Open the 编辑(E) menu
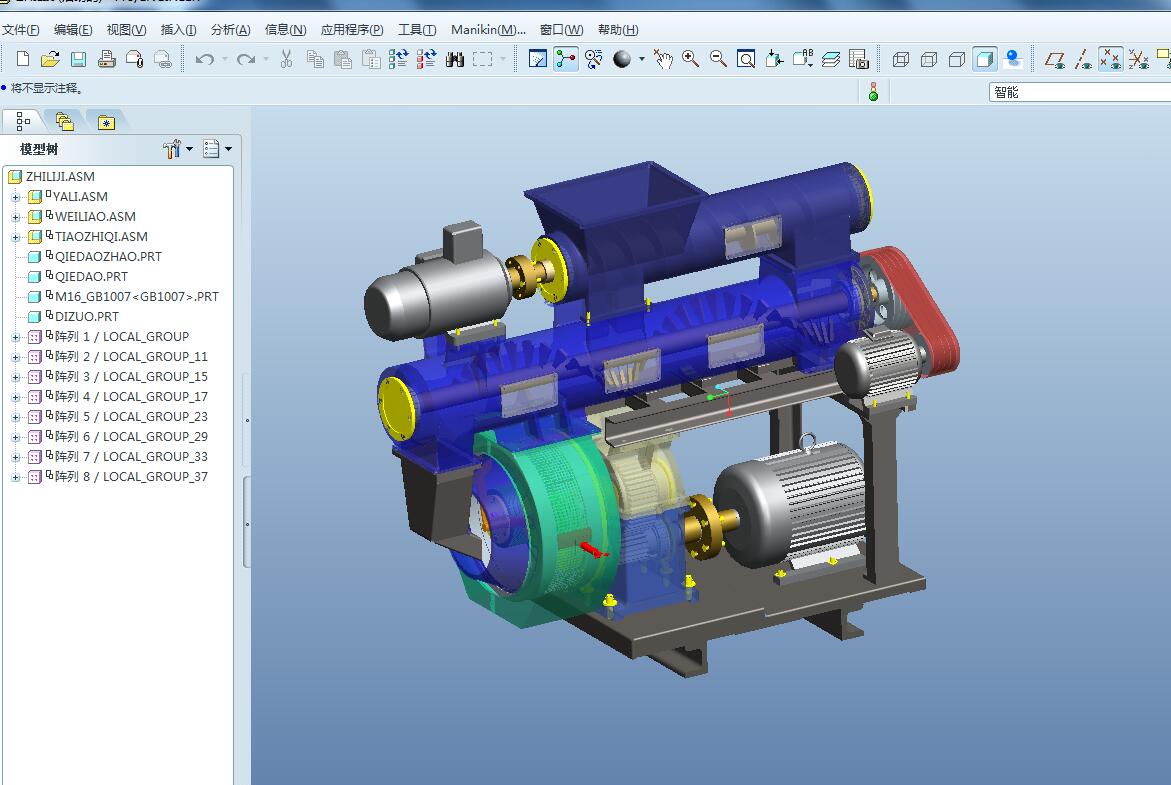Viewport: 1171px width, 785px height. pyautogui.click(x=73, y=30)
